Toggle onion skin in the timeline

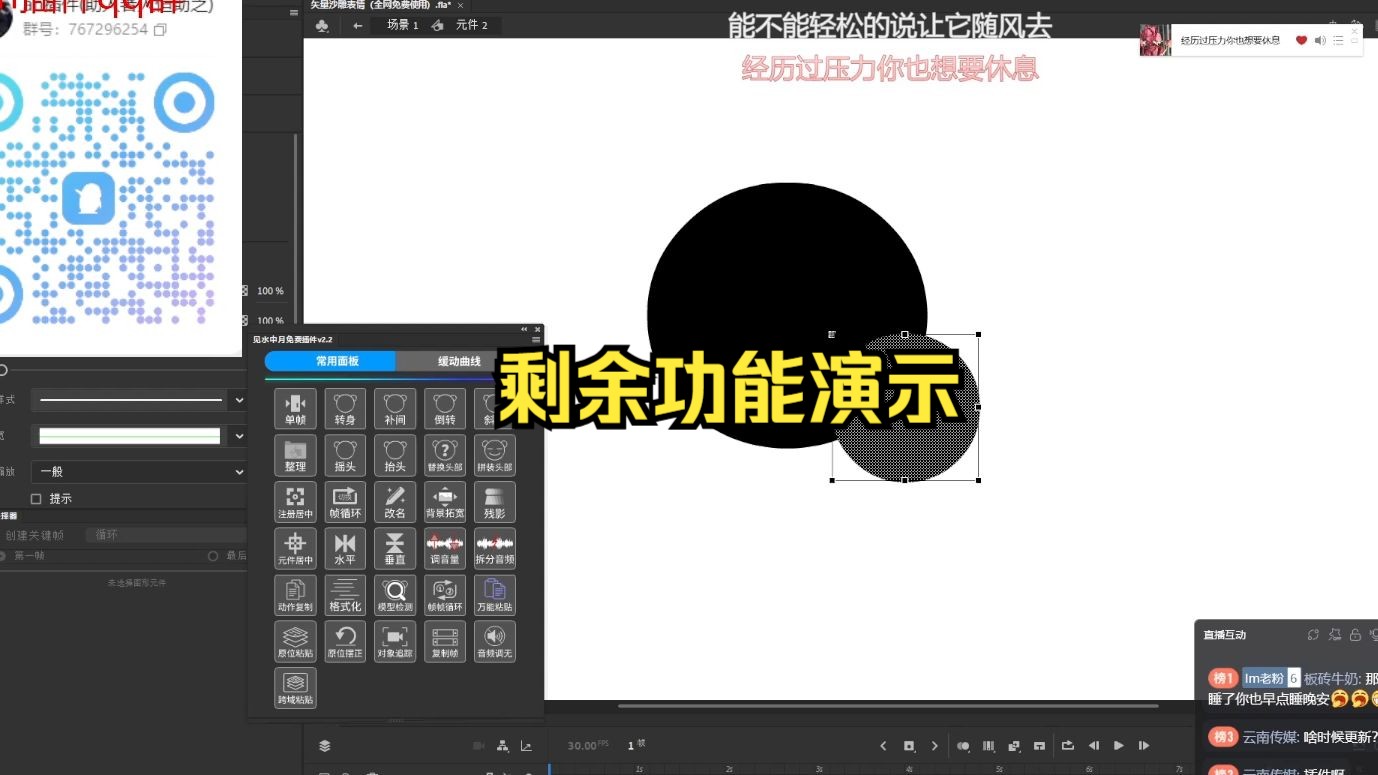(x=963, y=746)
